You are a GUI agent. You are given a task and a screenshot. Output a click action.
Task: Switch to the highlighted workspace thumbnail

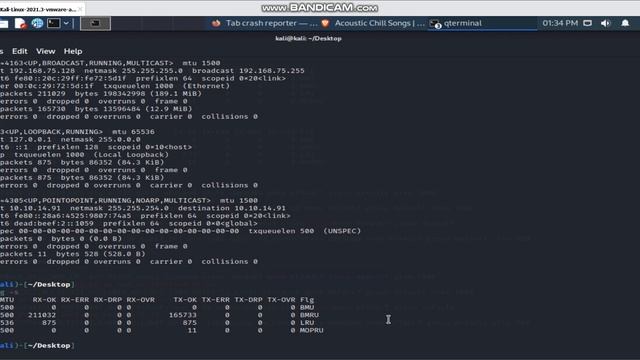pos(95,24)
